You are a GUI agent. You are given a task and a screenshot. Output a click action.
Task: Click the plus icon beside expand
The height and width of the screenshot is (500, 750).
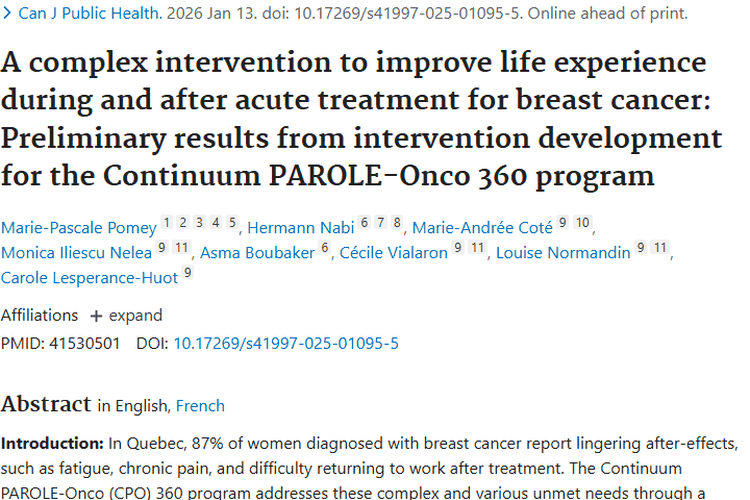(x=96, y=316)
